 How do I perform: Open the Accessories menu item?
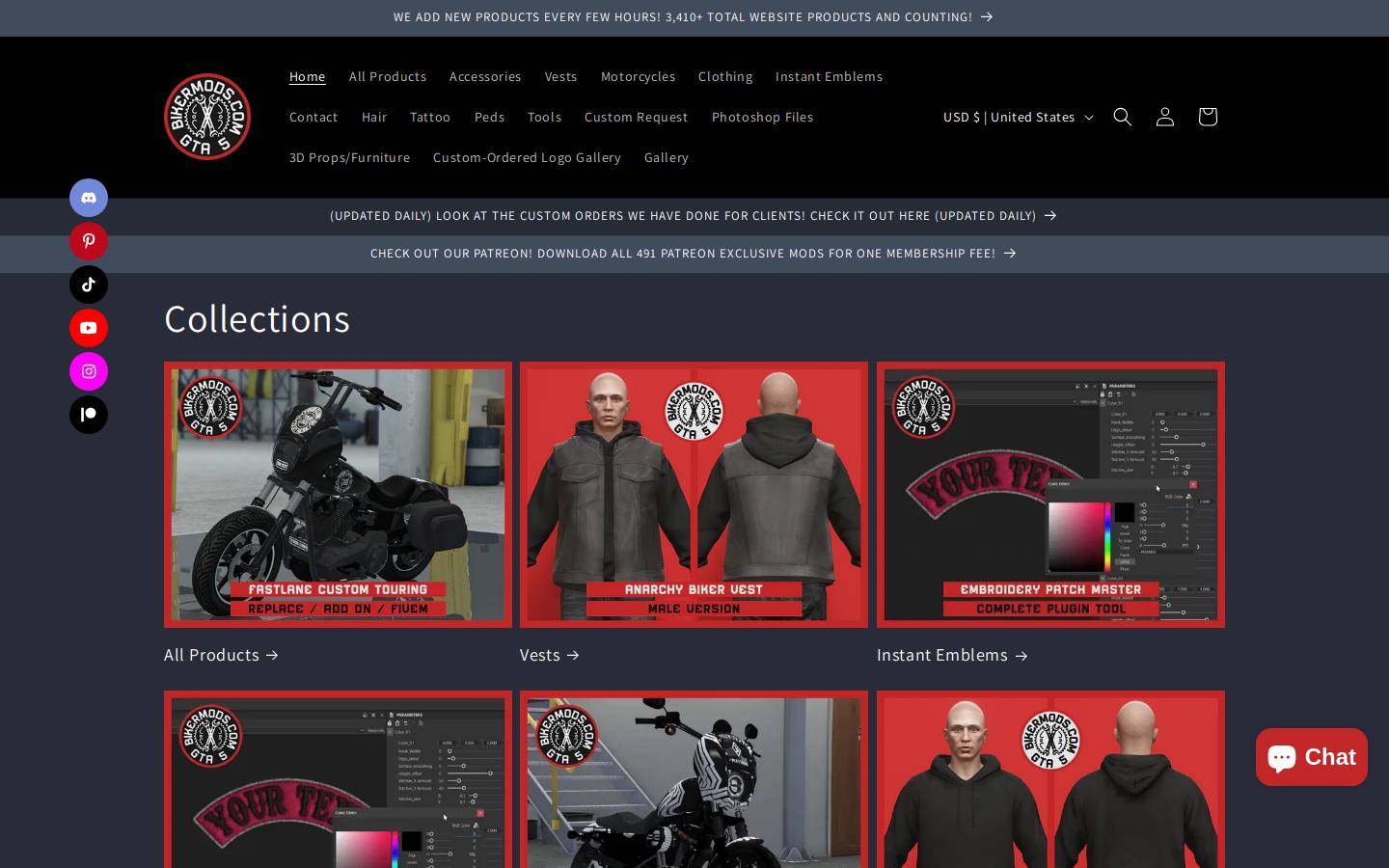[485, 76]
